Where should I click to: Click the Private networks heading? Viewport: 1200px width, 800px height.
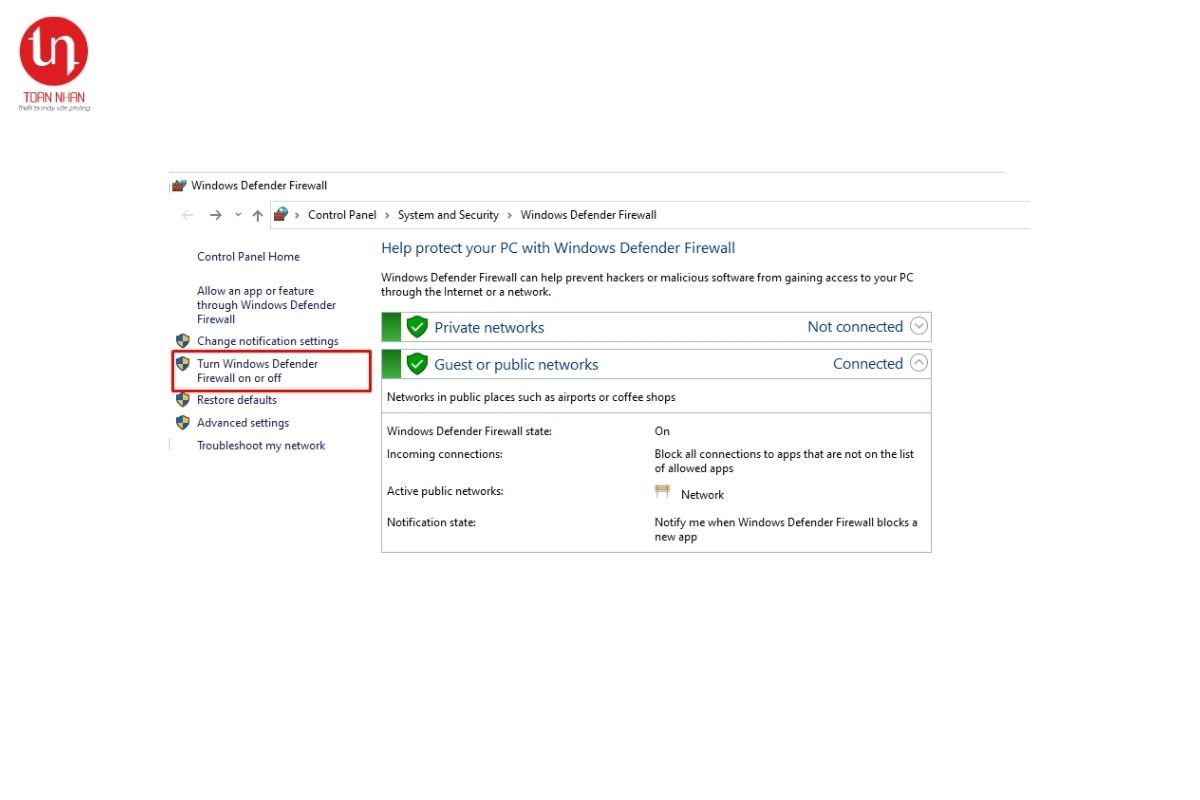(x=489, y=327)
